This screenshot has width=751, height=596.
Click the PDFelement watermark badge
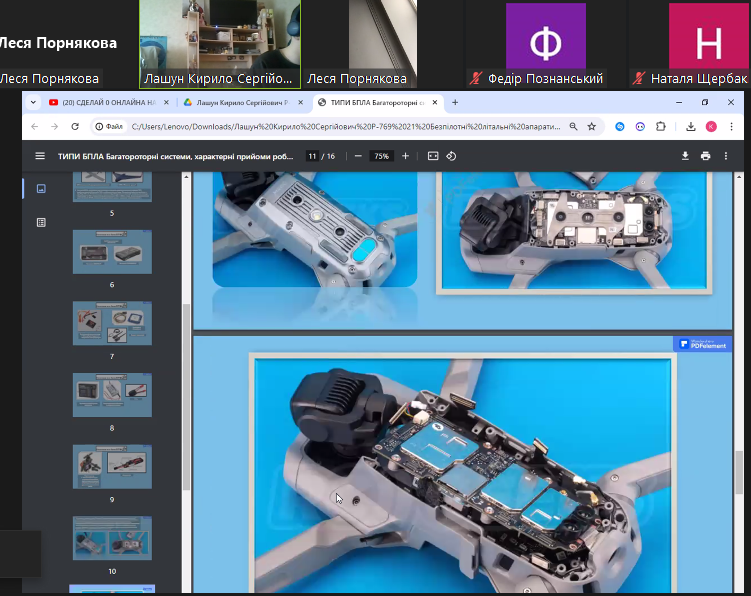[703, 344]
